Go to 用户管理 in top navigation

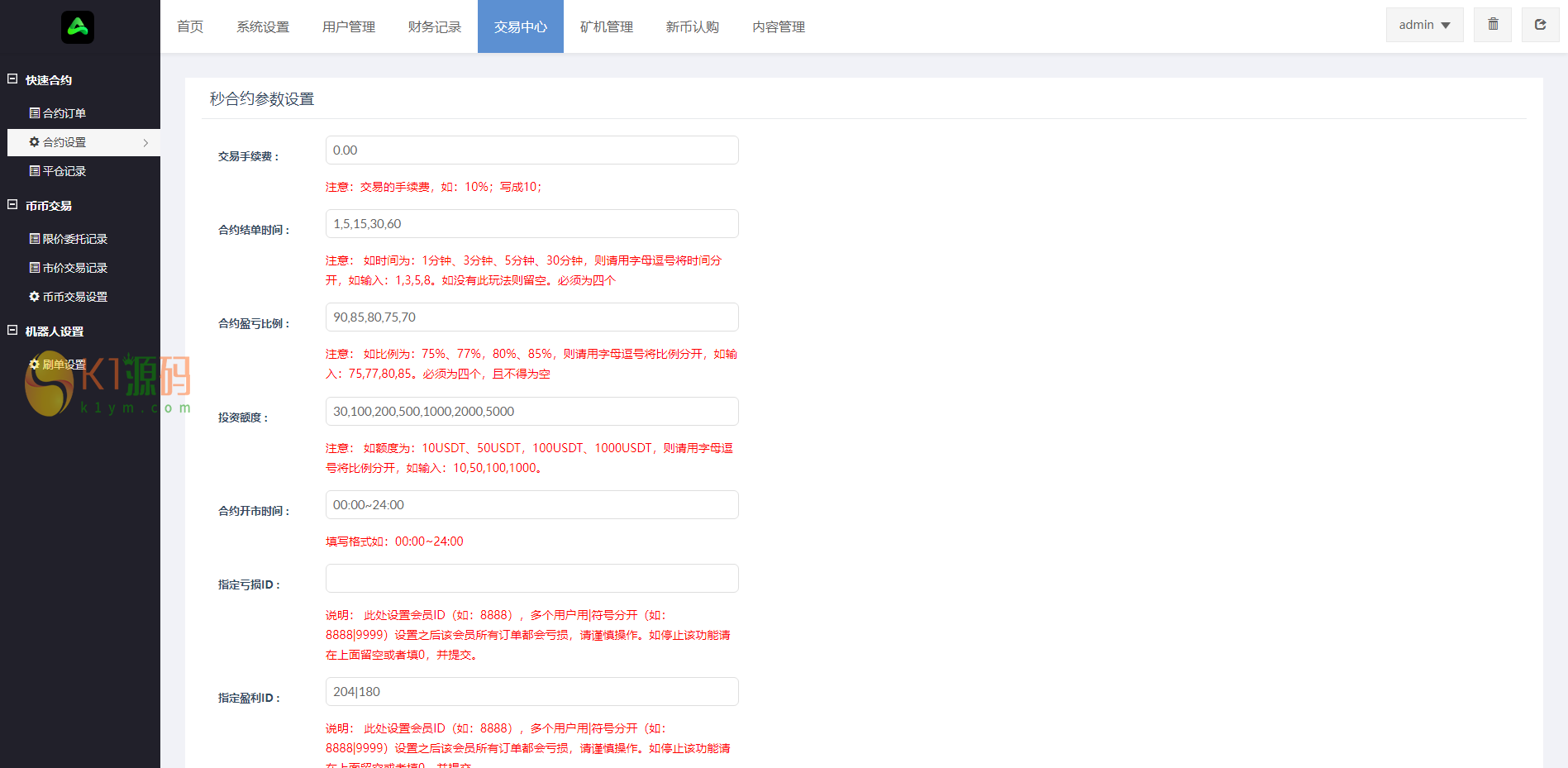click(x=348, y=26)
